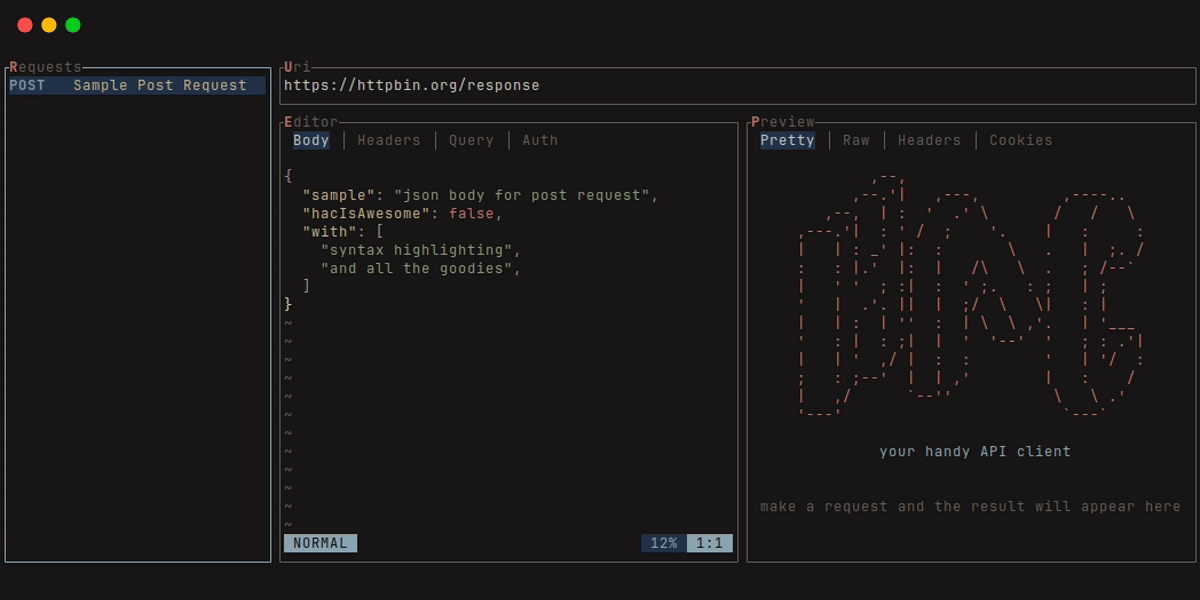Open the Editor Headers tab
The image size is (1200, 600).
pyautogui.click(x=389, y=141)
